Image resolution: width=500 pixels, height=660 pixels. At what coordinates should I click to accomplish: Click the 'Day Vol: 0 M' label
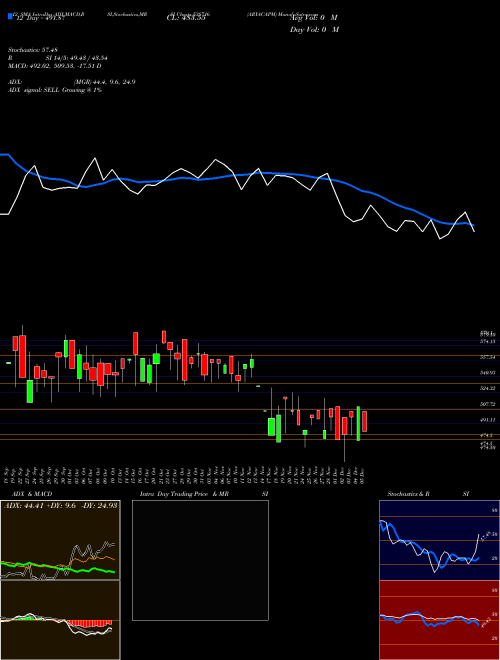[x=314, y=30]
